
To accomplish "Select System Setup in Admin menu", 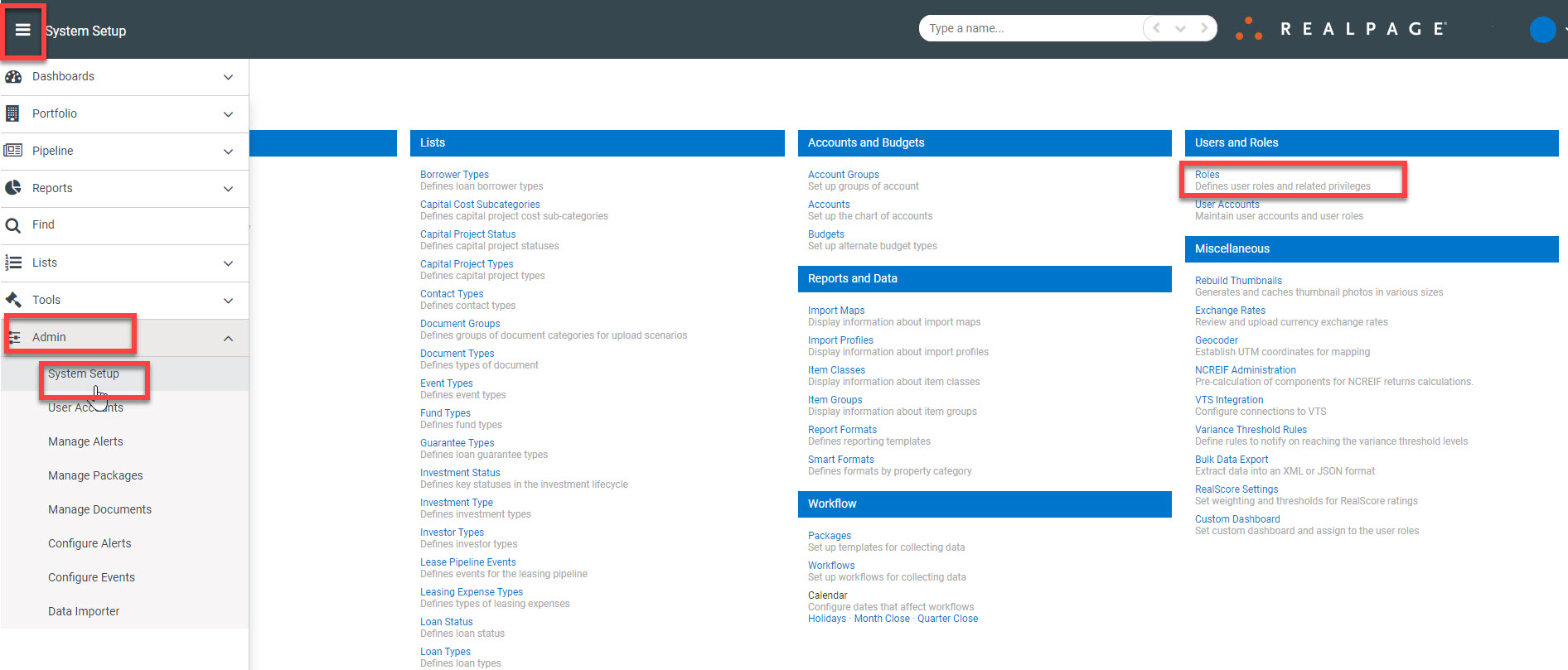I will pyautogui.click(x=84, y=374).
